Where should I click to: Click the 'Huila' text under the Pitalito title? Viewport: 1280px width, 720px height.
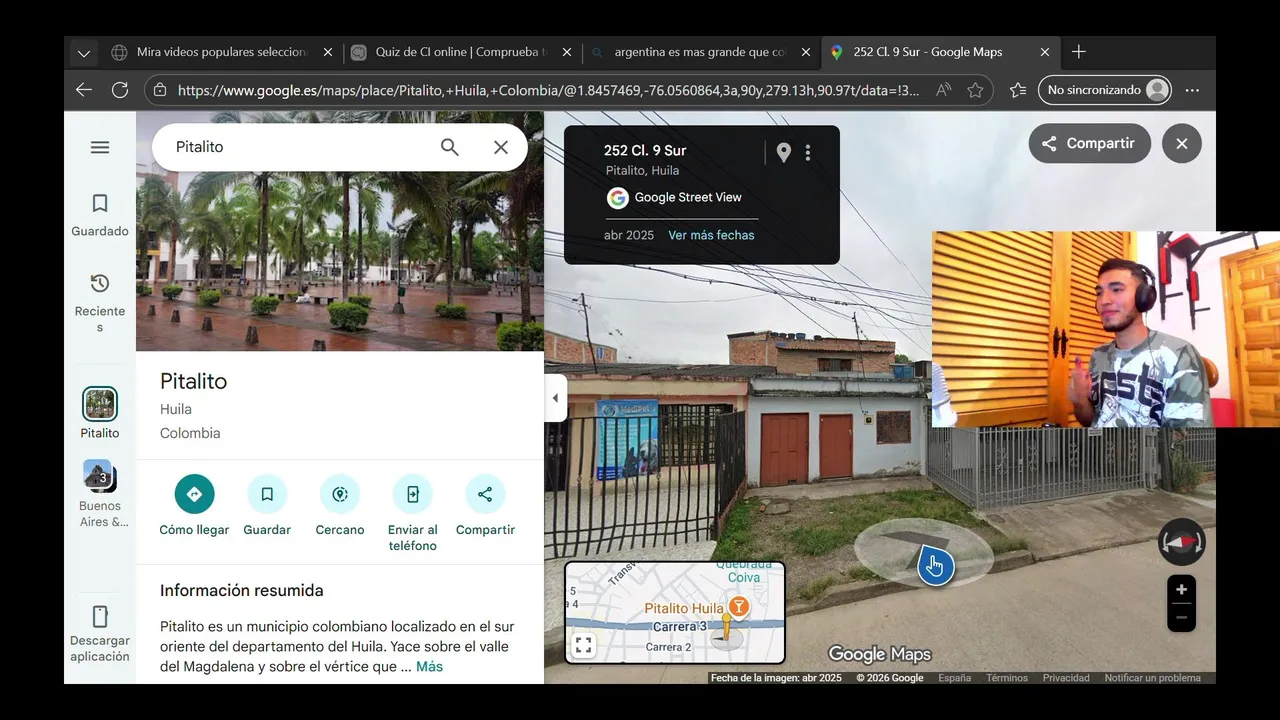[176, 409]
